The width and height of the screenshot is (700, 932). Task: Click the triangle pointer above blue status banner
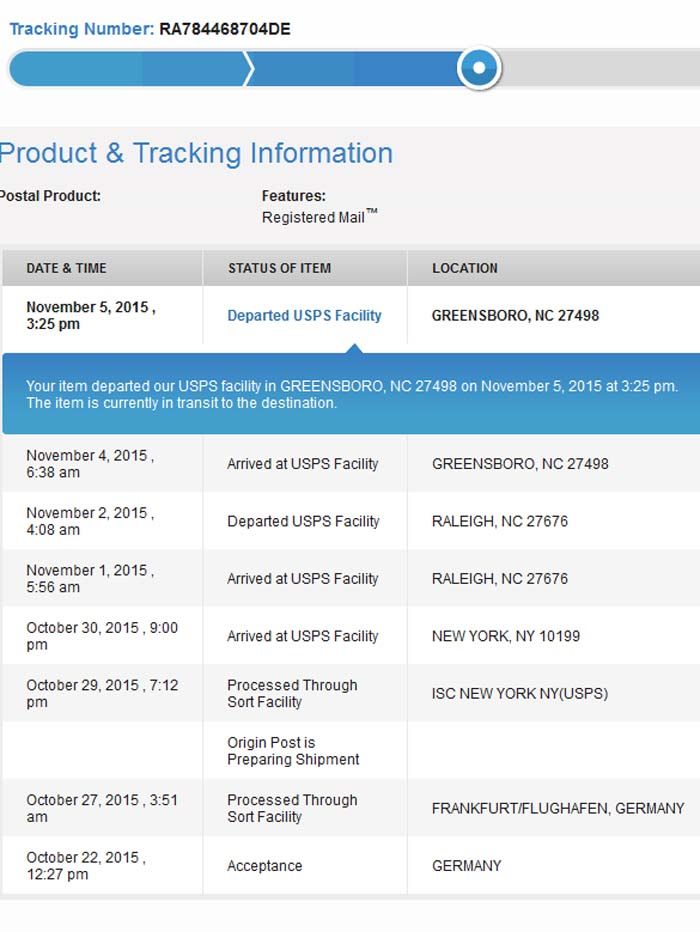click(352, 348)
